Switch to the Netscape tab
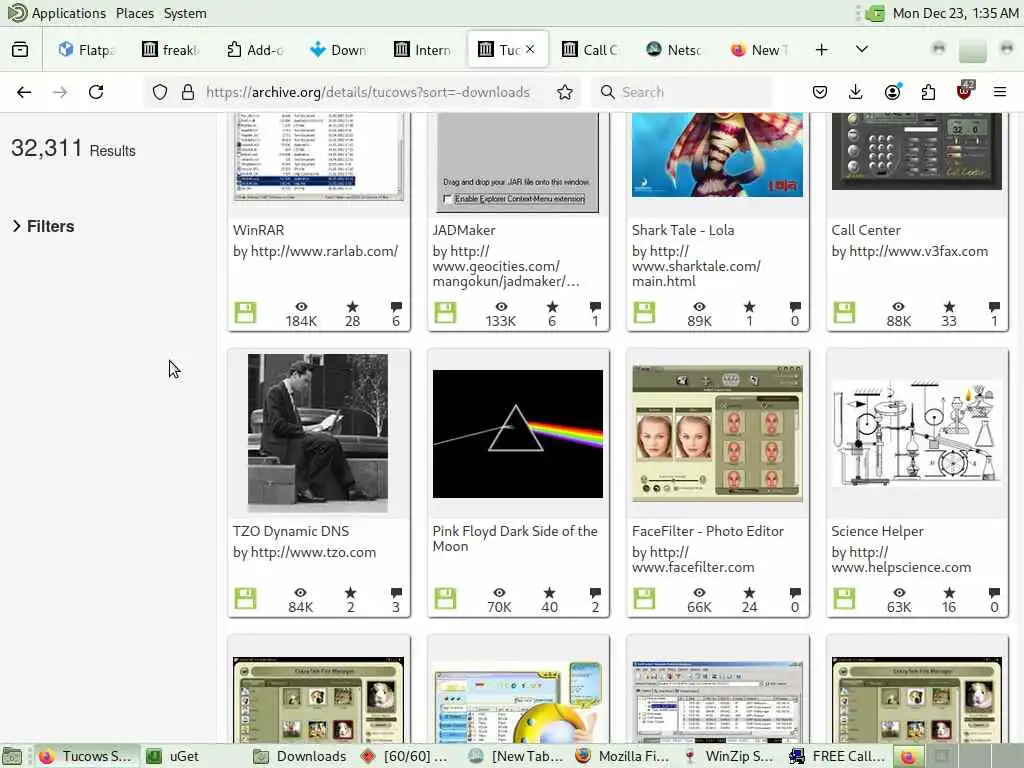 pyautogui.click(x=676, y=50)
